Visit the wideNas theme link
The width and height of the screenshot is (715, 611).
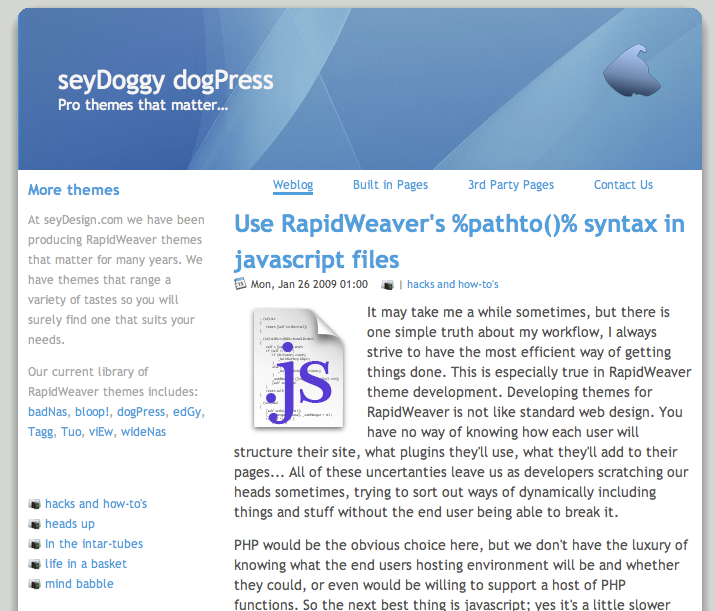click(144, 432)
